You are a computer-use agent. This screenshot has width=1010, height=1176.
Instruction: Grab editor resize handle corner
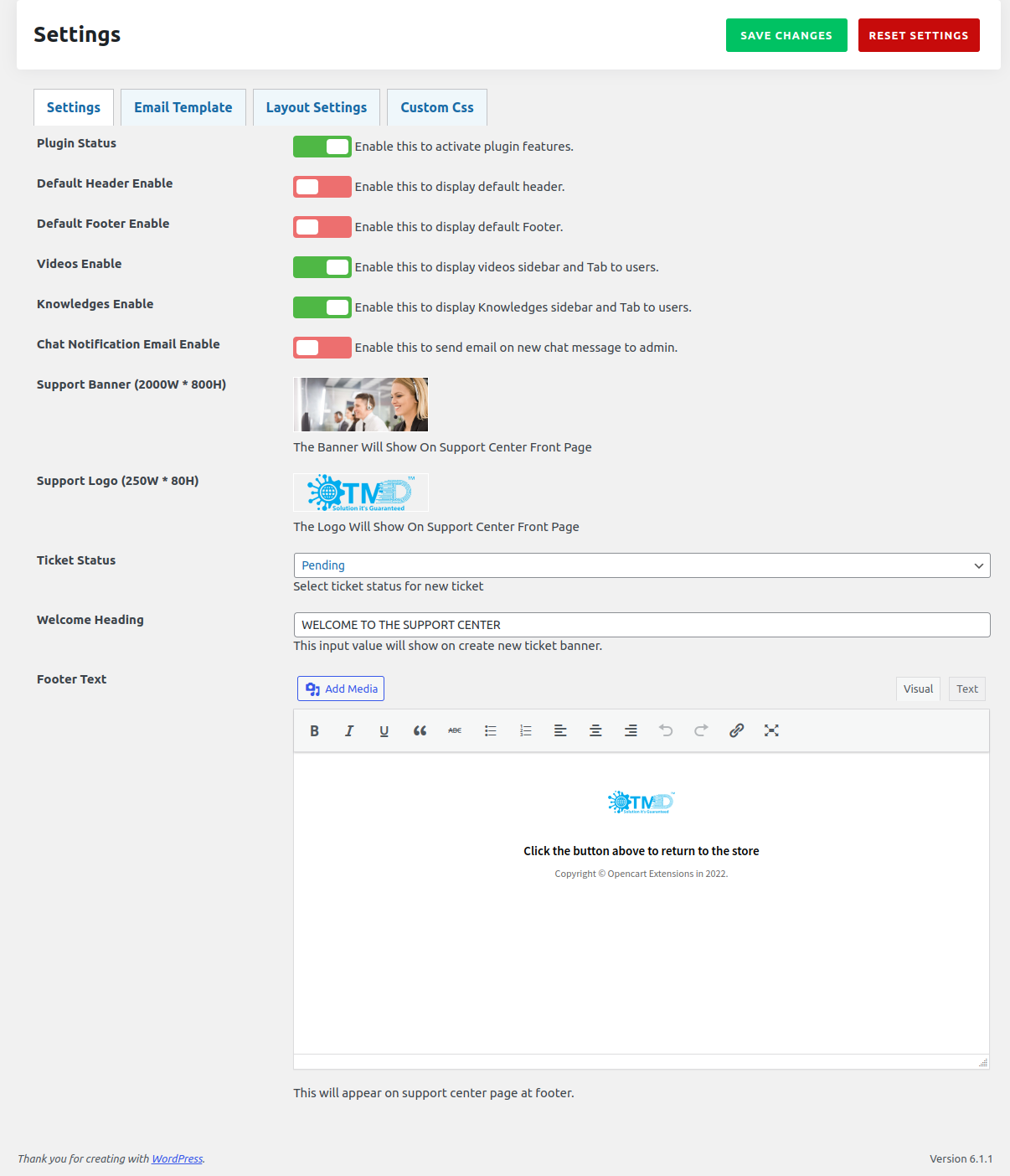tap(983, 1062)
